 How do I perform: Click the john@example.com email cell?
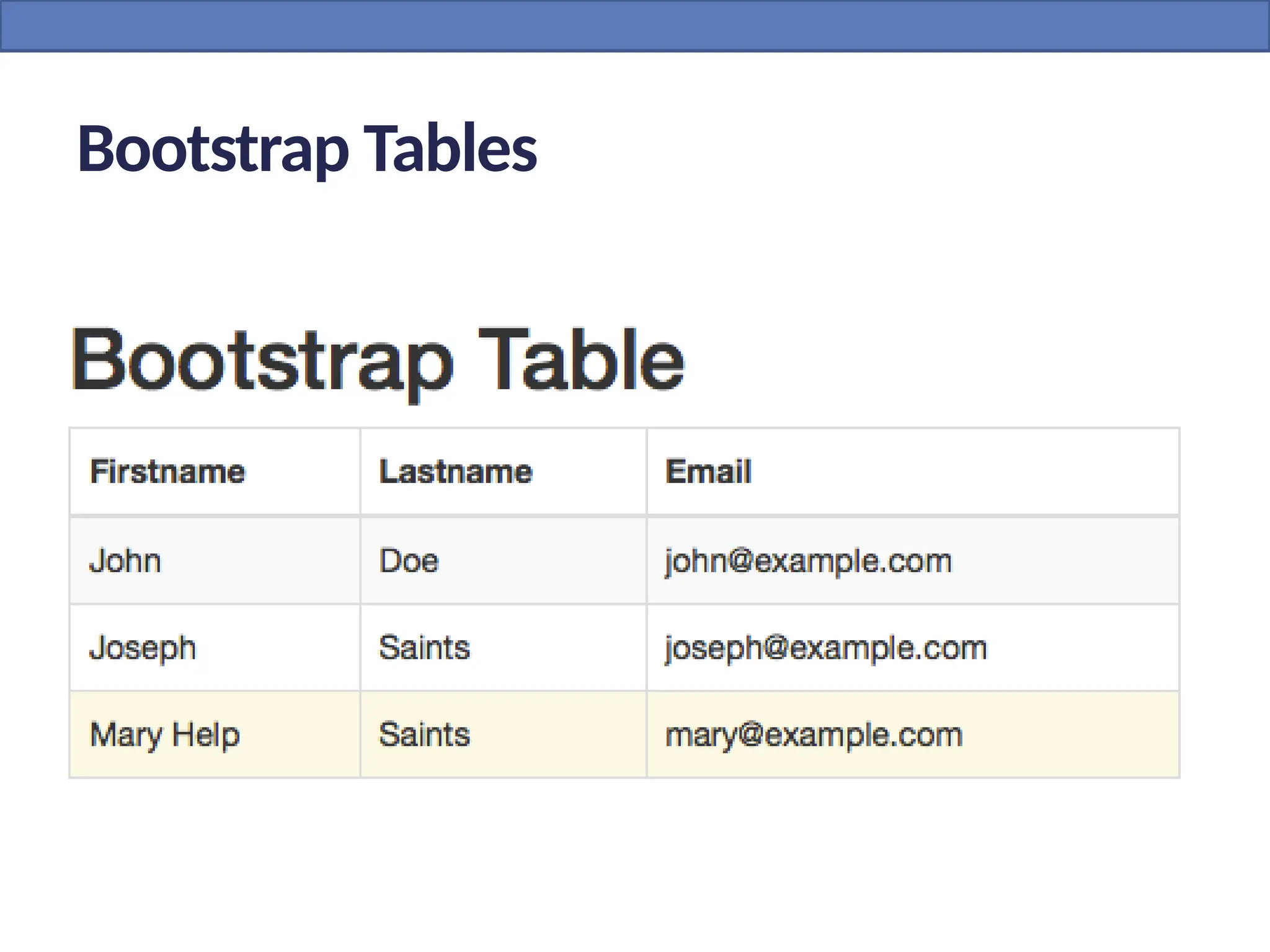click(x=808, y=561)
